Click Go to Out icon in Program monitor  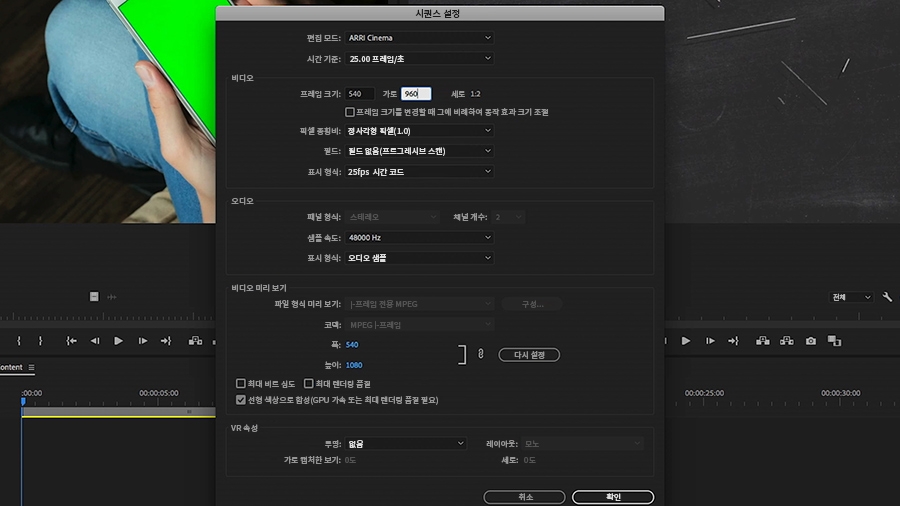tap(734, 341)
